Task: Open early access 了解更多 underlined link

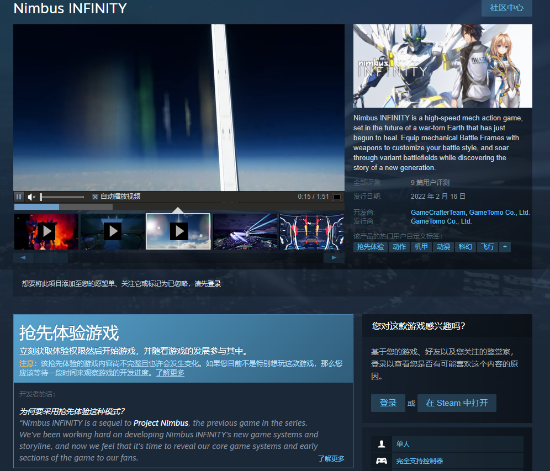Action: (170, 372)
